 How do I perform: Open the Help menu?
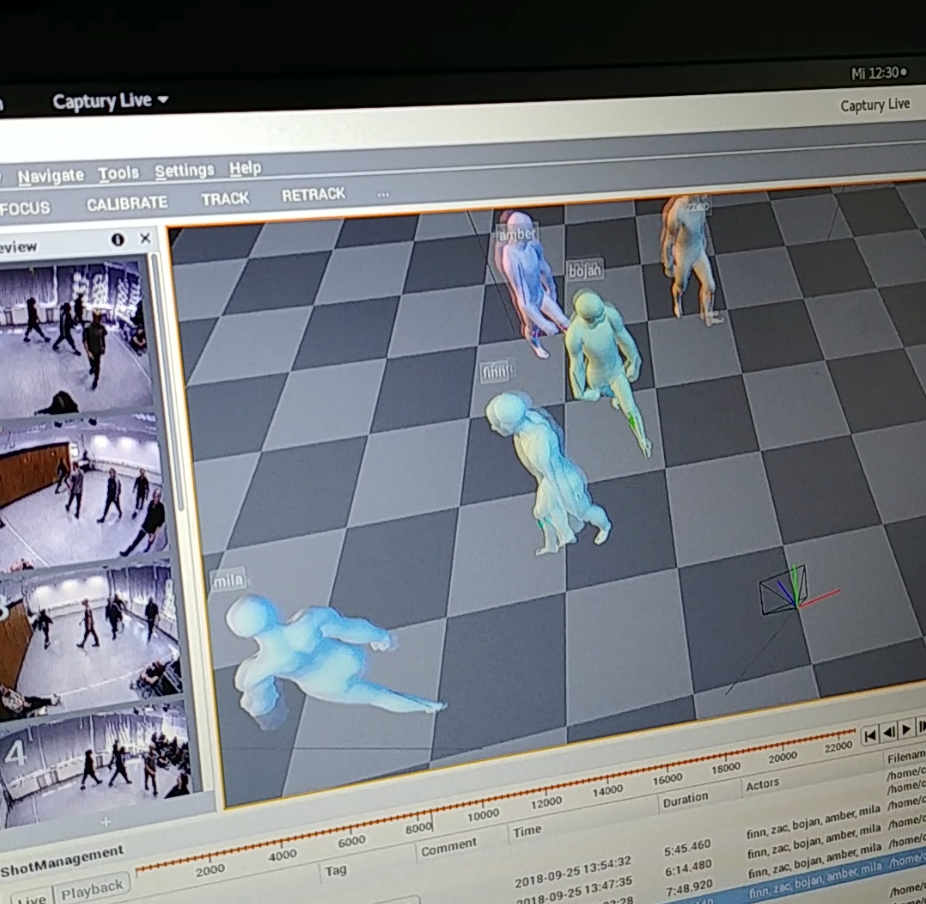tap(245, 168)
